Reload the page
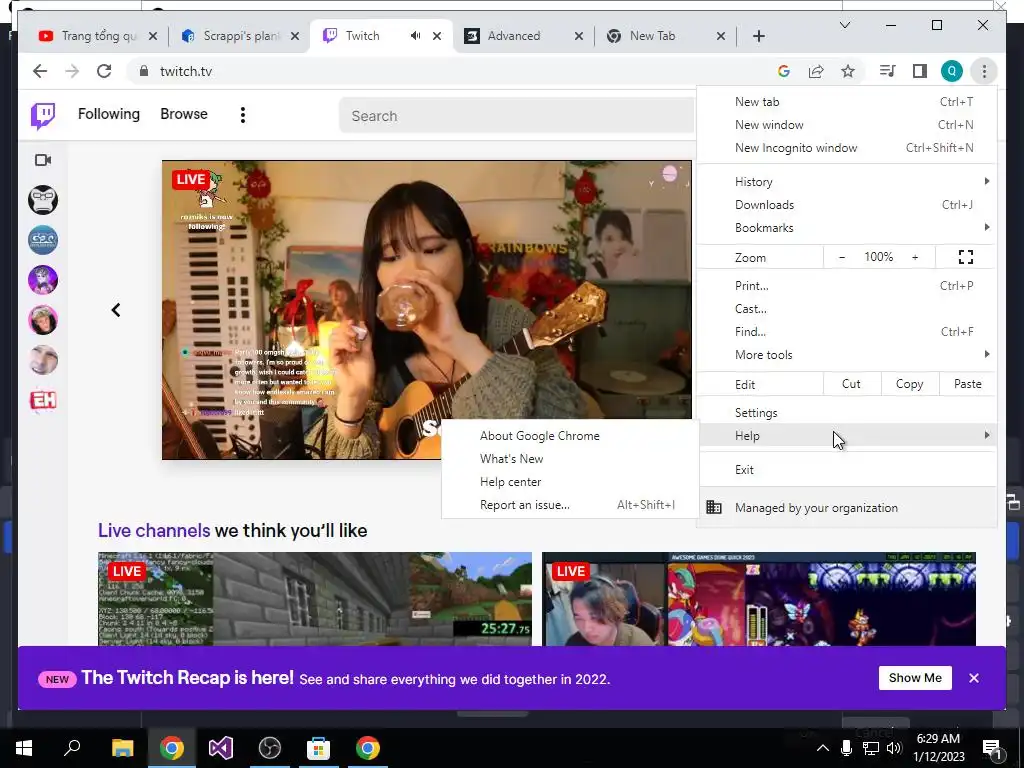This screenshot has width=1024, height=768. coord(104,71)
